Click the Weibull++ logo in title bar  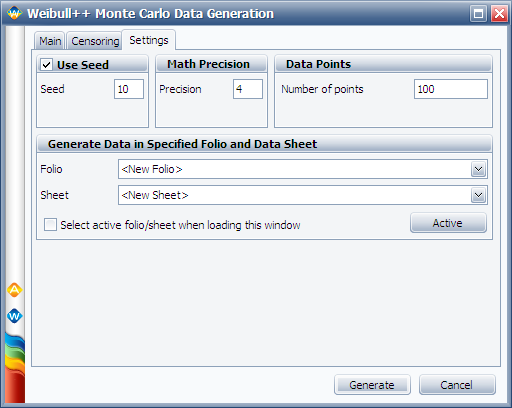click(x=14, y=13)
